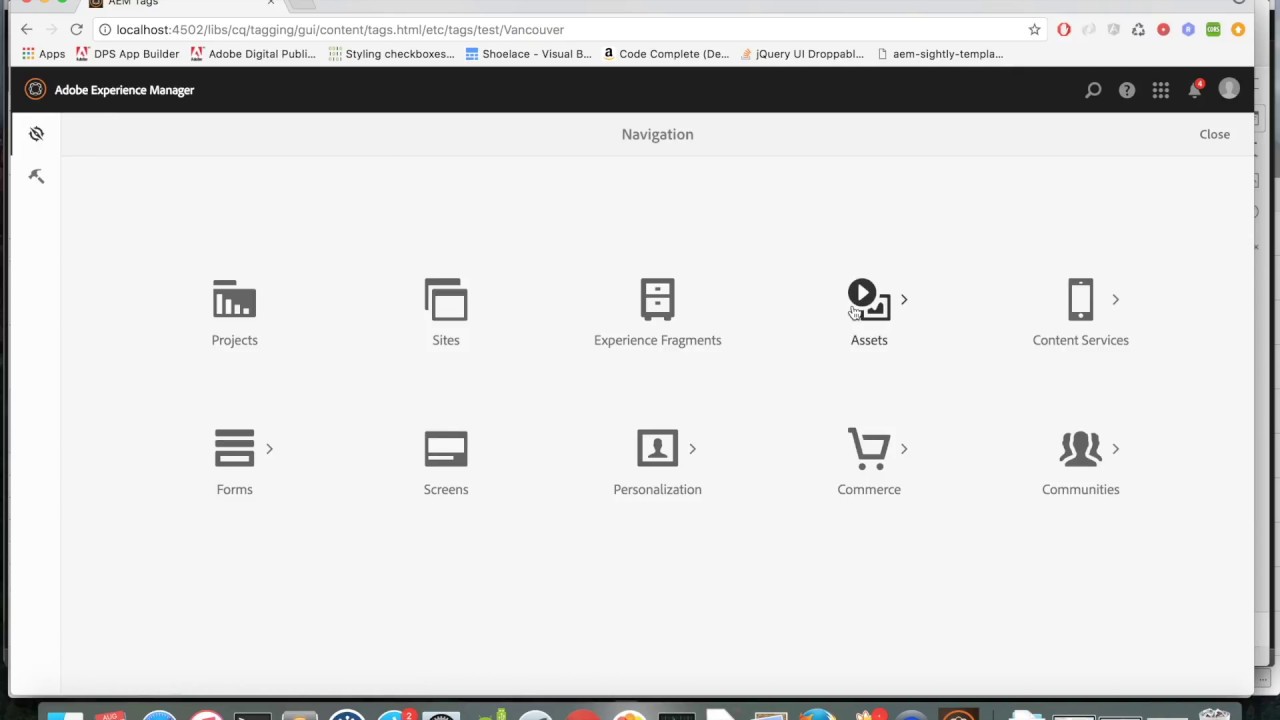Expand the Content Services submenu chevron
This screenshot has width=1280, height=720.
[1115, 299]
